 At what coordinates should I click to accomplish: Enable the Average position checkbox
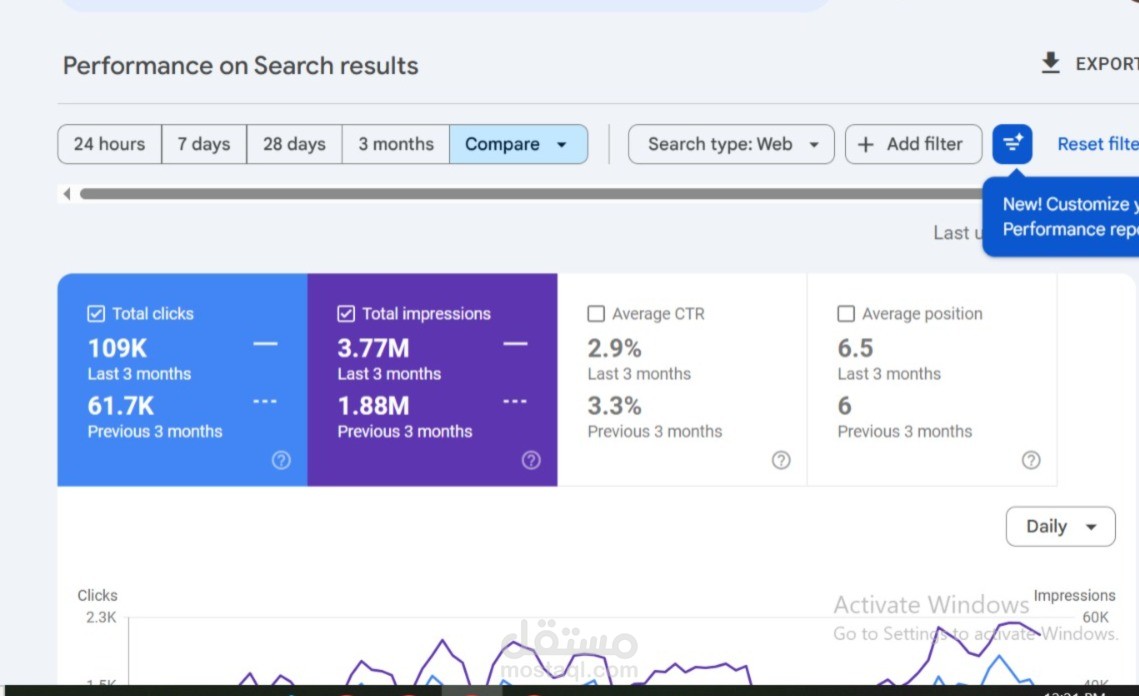coord(846,314)
